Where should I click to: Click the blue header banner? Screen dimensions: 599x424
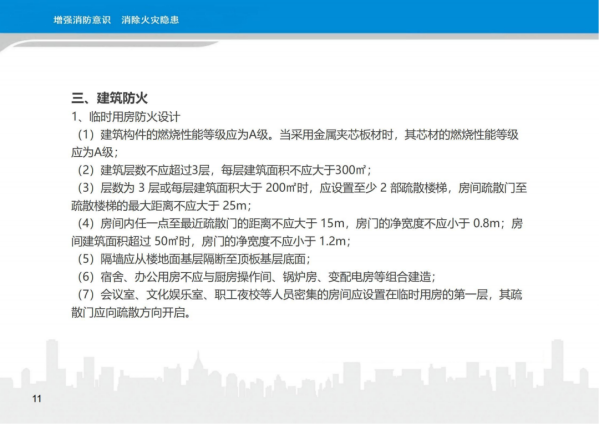coord(300,16)
